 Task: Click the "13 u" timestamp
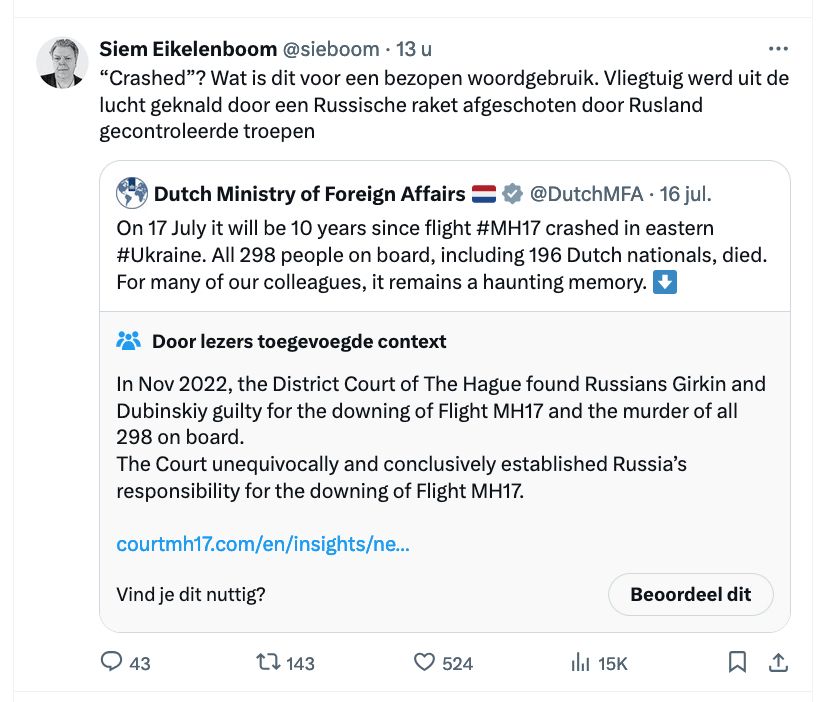[414, 49]
